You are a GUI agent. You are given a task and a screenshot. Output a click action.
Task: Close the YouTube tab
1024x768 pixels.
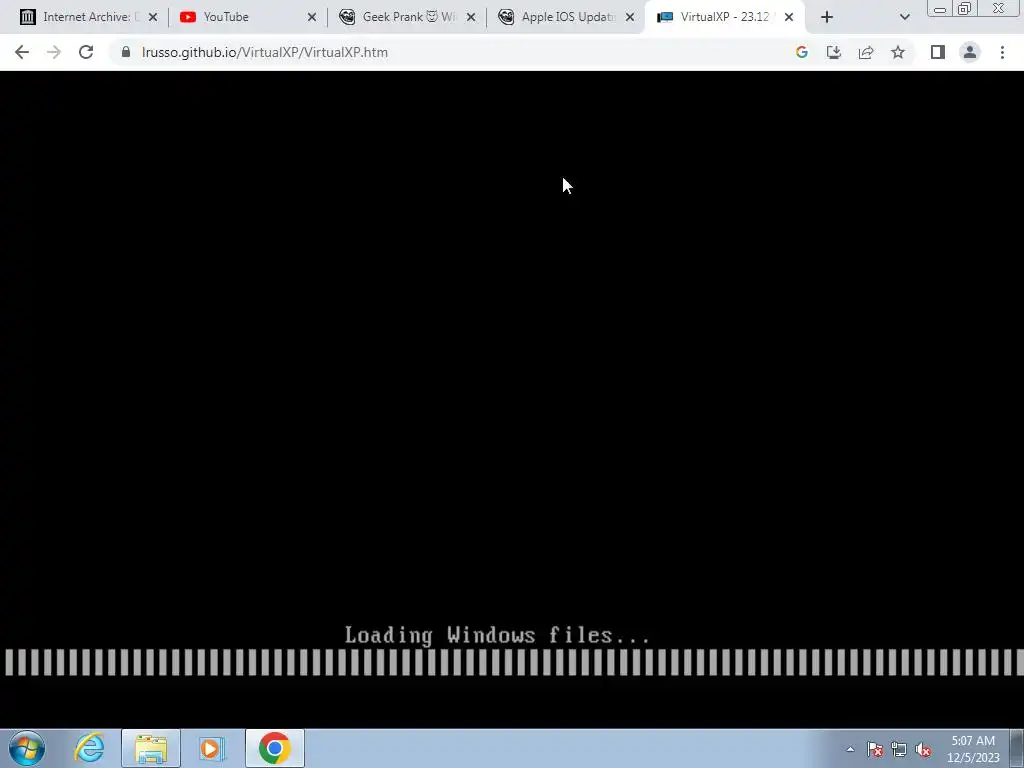[x=312, y=17]
